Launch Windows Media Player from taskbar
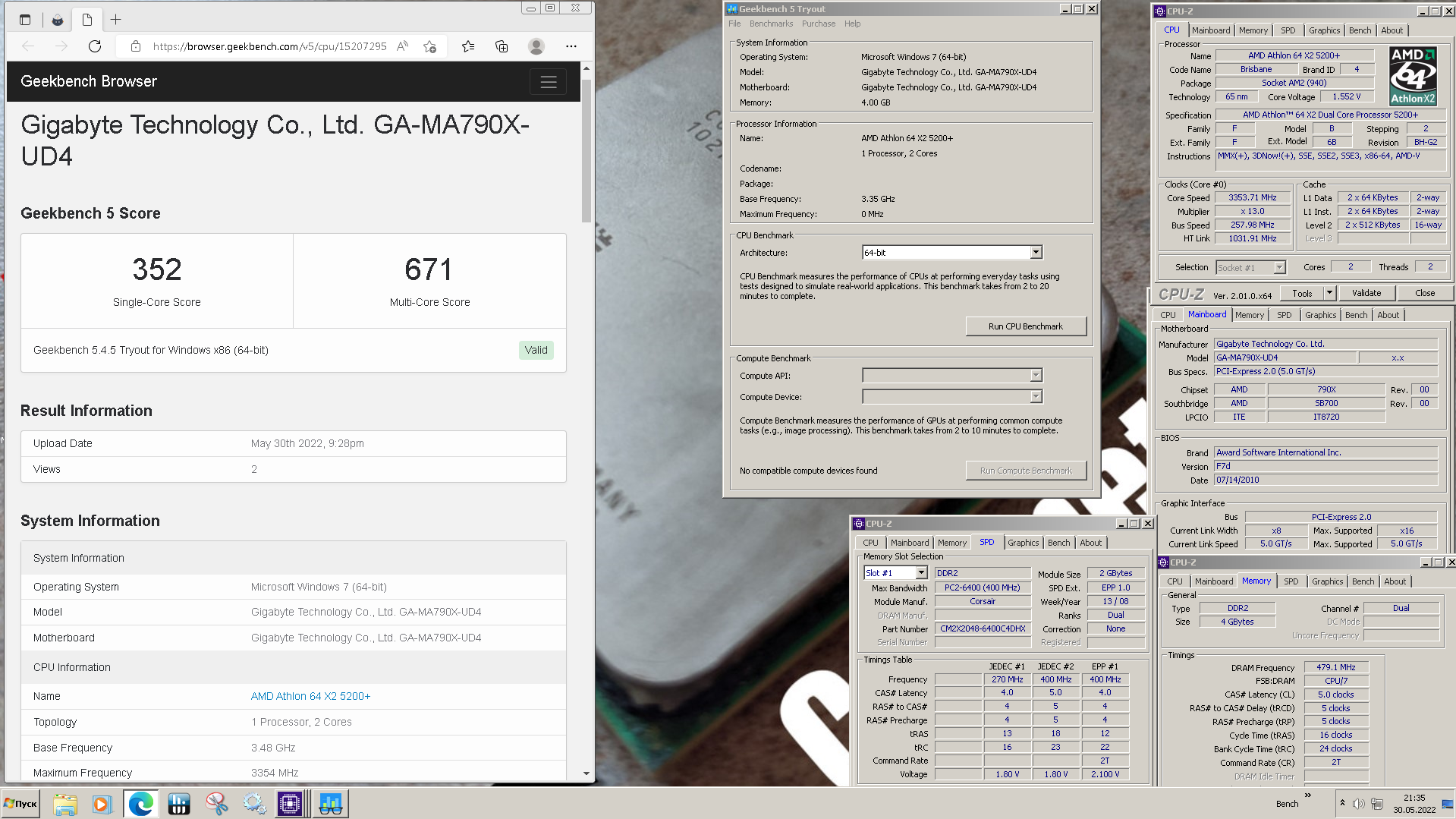 click(x=102, y=804)
